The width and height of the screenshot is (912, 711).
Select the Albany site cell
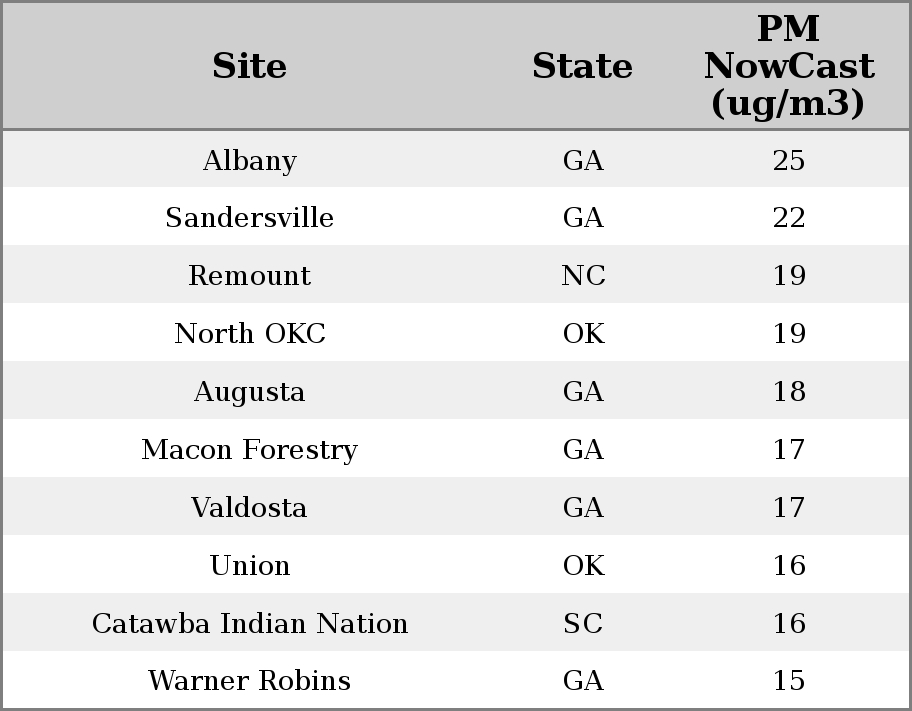click(249, 160)
